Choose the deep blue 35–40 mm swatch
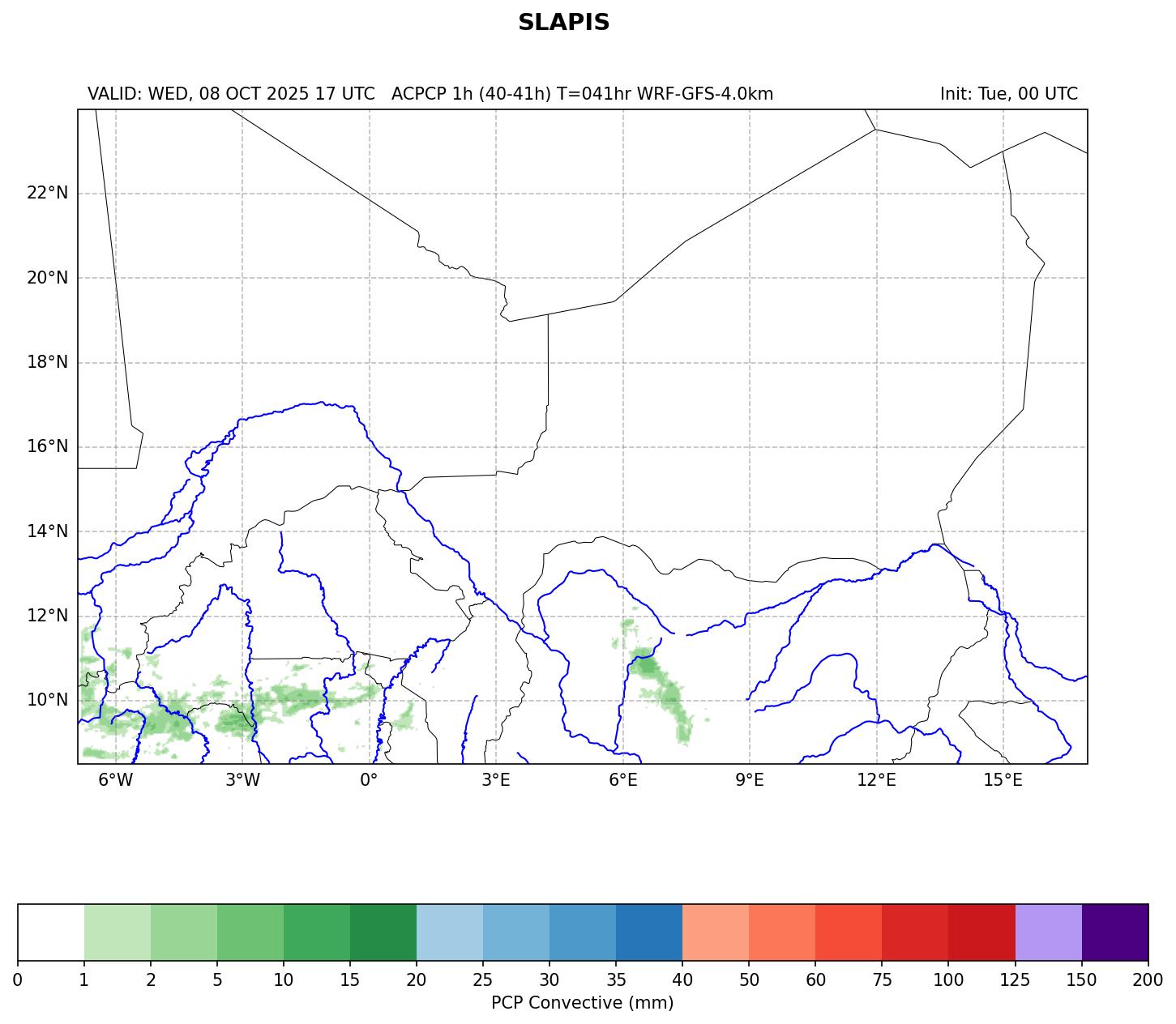Image resolution: width=1176 pixels, height=1024 pixels. click(649, 932)
